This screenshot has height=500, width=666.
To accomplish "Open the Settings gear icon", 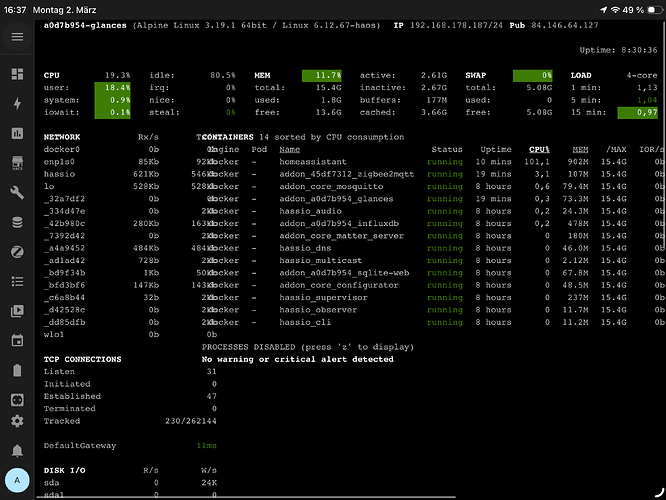I will (x=17, y=421).
